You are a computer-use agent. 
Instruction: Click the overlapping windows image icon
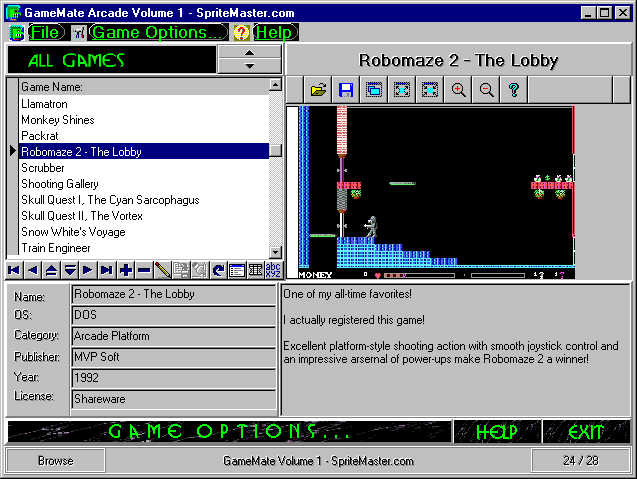click(374, 90)
